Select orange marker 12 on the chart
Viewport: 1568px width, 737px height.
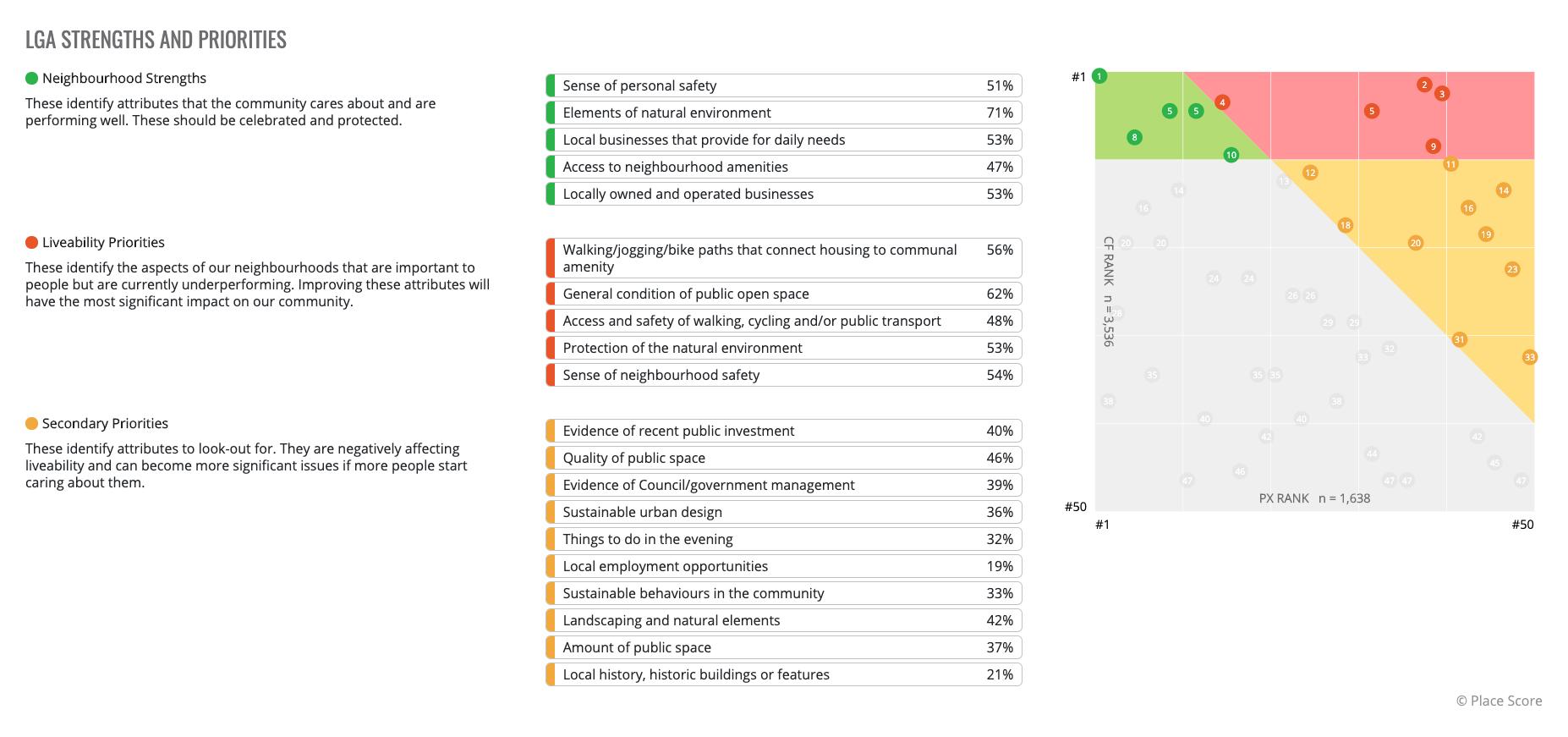1309,173
